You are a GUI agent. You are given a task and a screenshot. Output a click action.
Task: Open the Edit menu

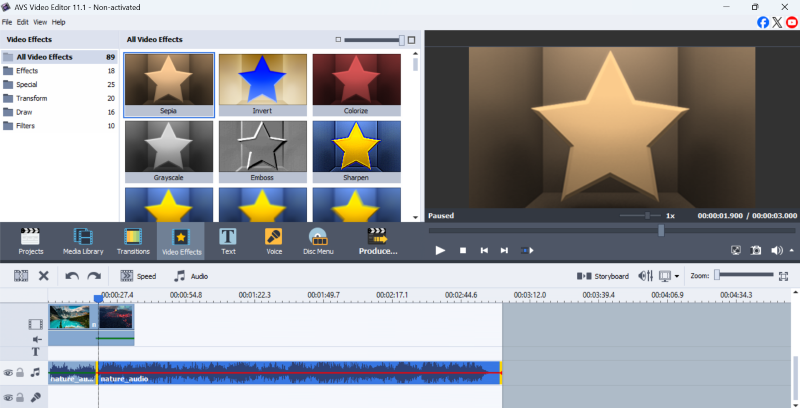point(22,21)
